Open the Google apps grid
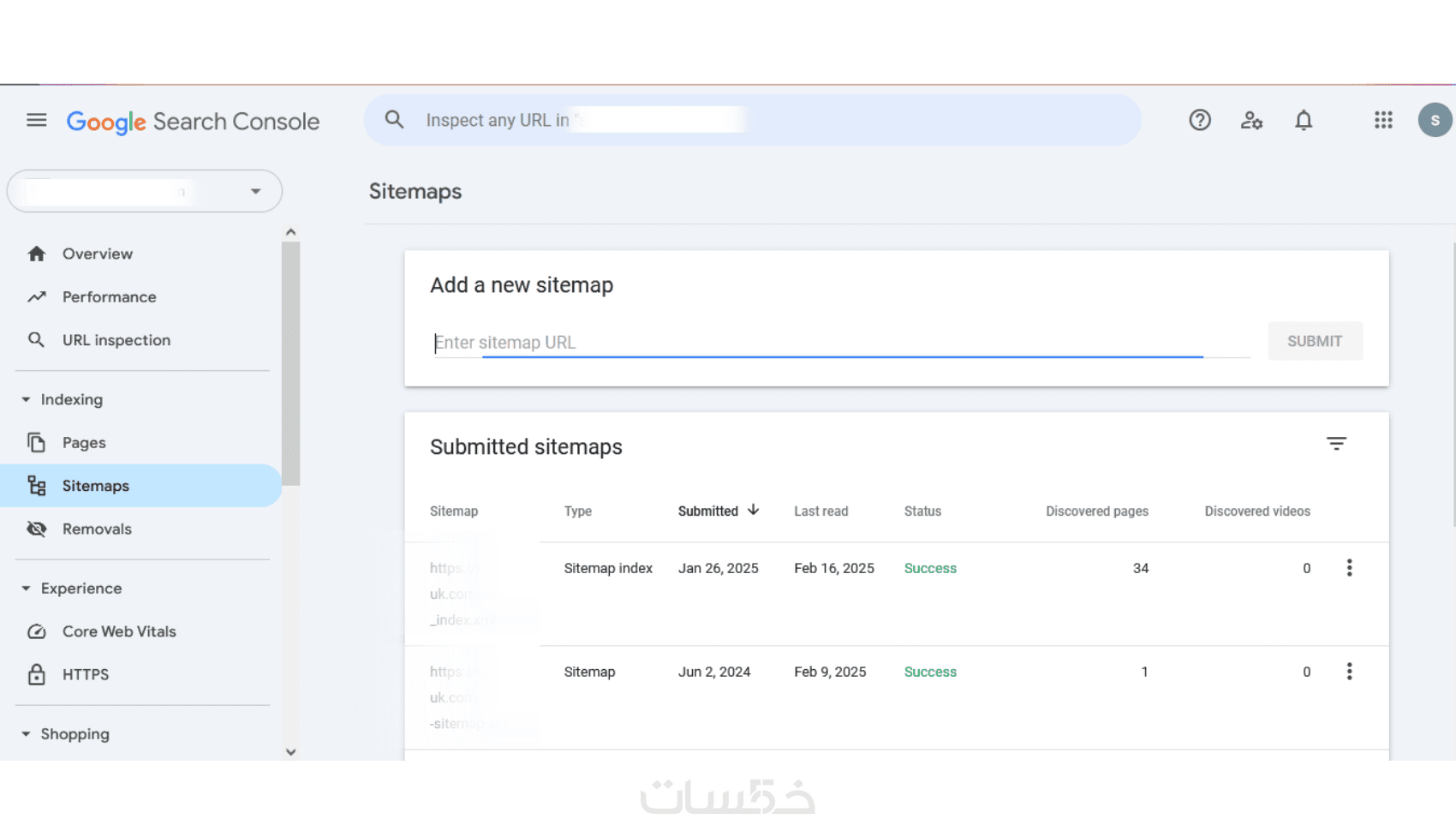The width and height of the screenshot is (1456, 831). pos(1382,120)
